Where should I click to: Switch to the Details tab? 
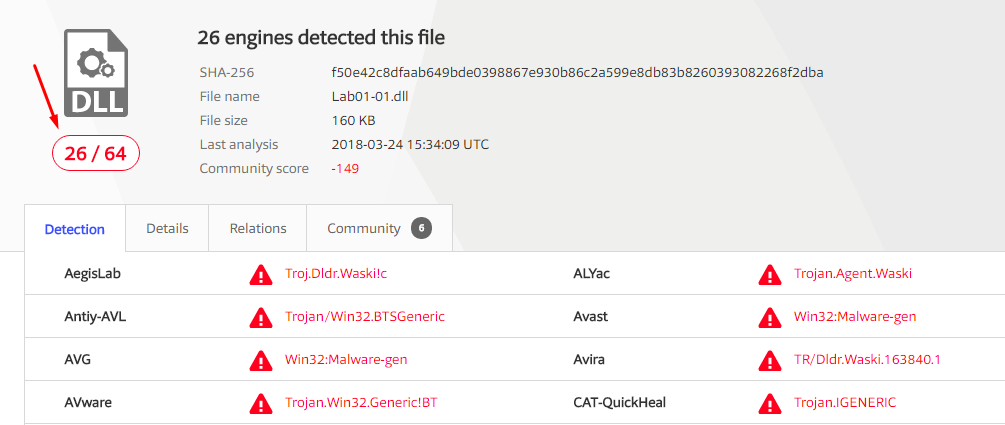(x=167, y=228)
